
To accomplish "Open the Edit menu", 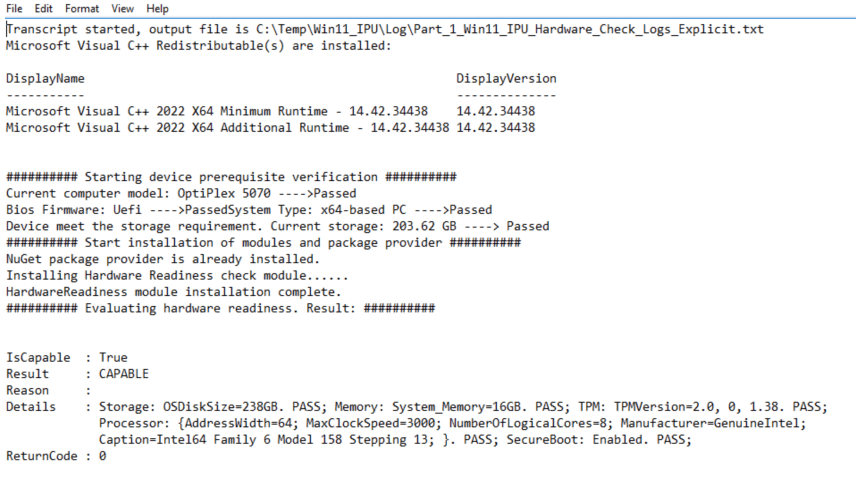I will pos(44,8).
